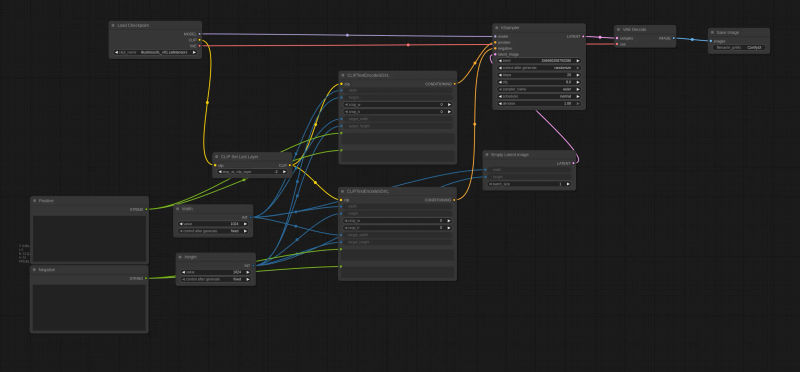Collapse the Width node via its title dot
This screenshot has height=372, width=800.
click(178, 209)
